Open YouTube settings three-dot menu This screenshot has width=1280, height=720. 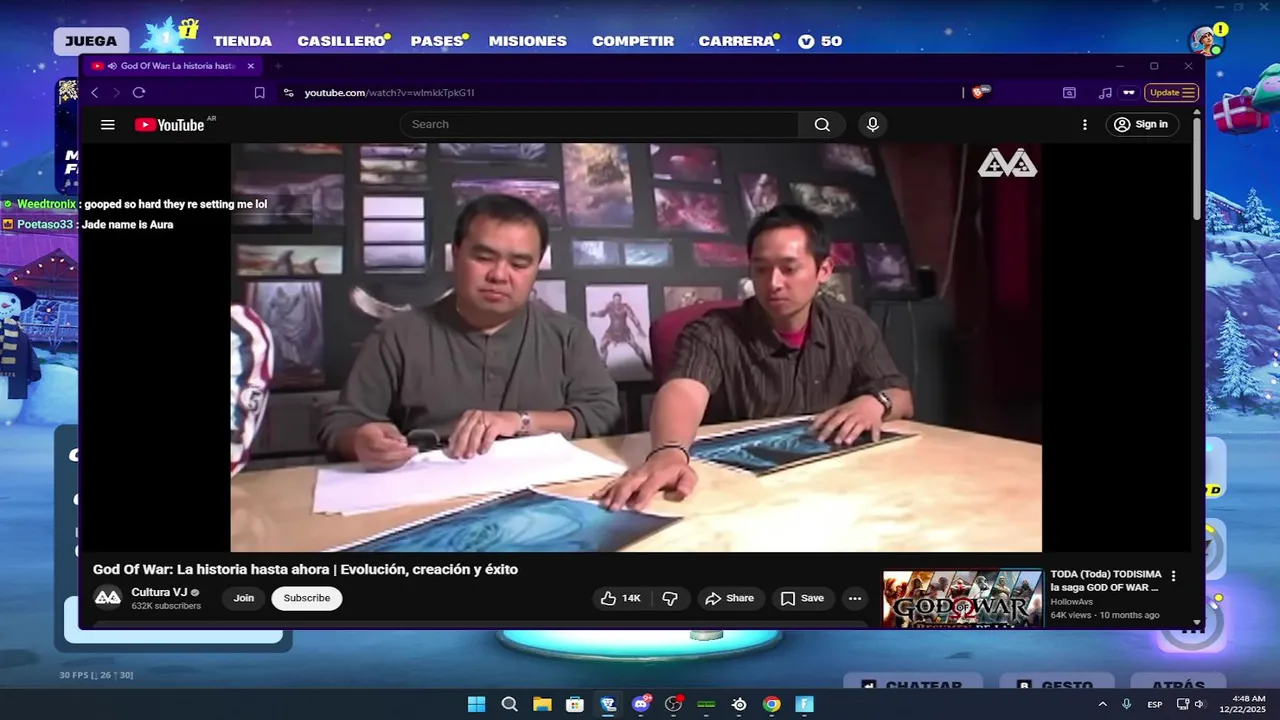click(x=1085, y=125)
